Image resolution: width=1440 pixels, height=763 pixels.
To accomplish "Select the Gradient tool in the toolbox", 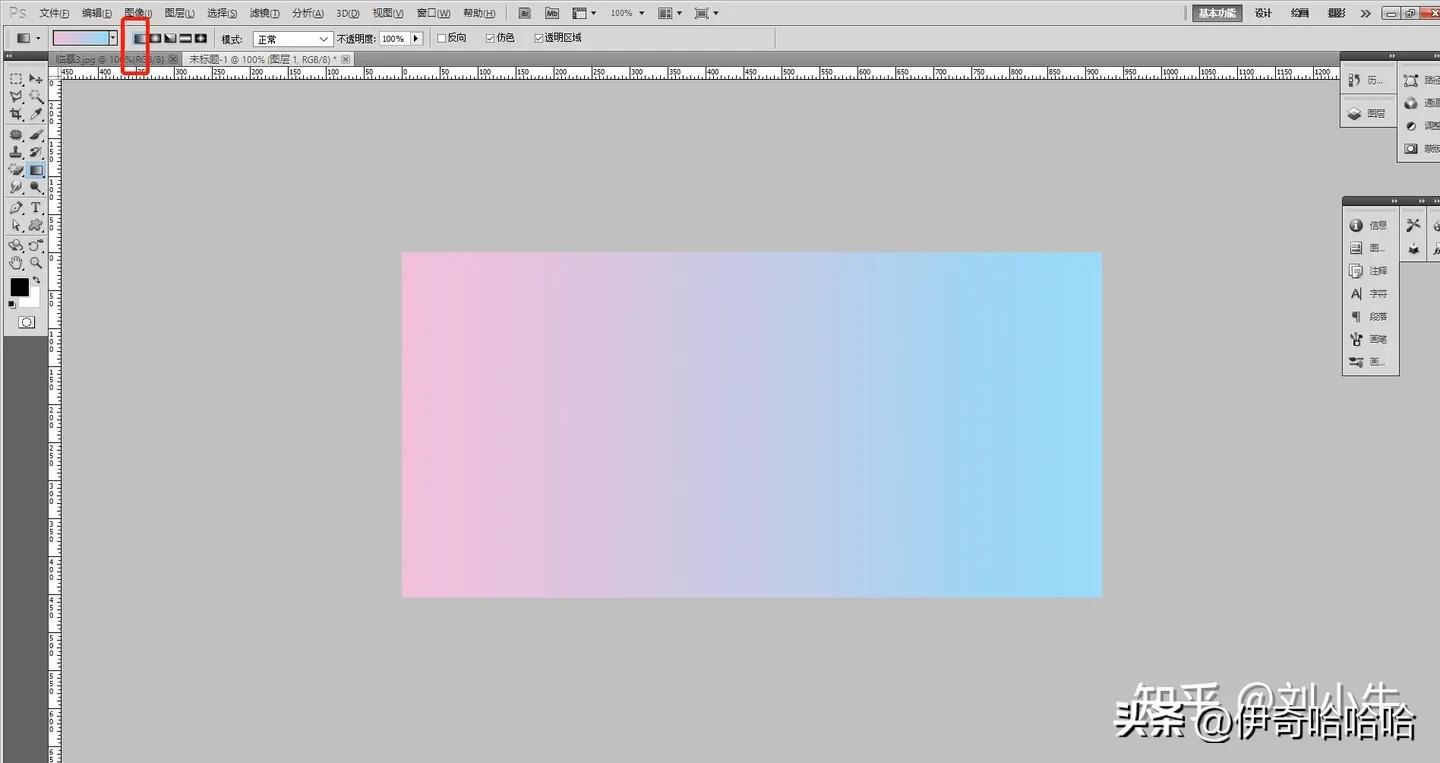I will pyautogui.click(x=36, y=170).
